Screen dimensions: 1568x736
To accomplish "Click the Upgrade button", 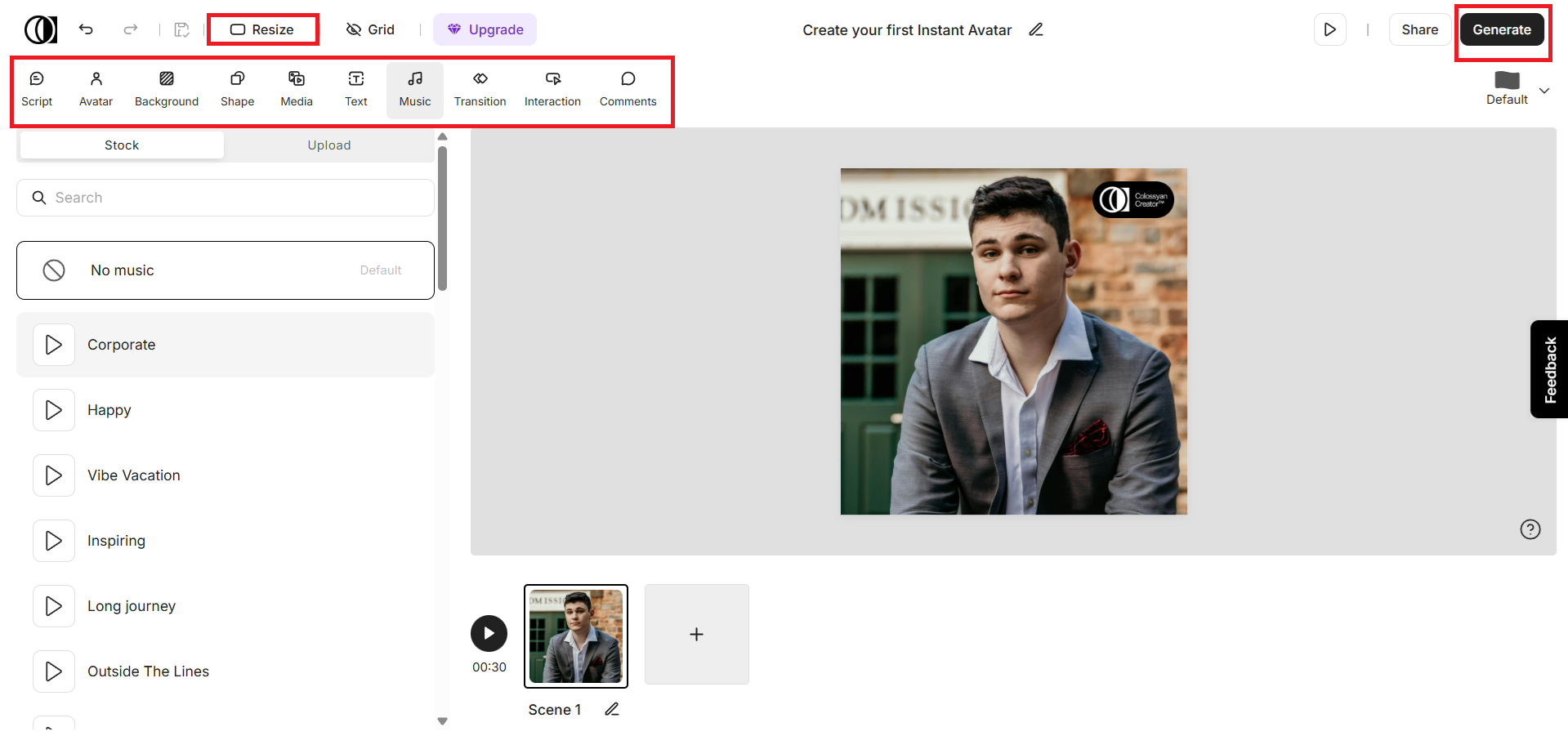I will tap(485, 29).
